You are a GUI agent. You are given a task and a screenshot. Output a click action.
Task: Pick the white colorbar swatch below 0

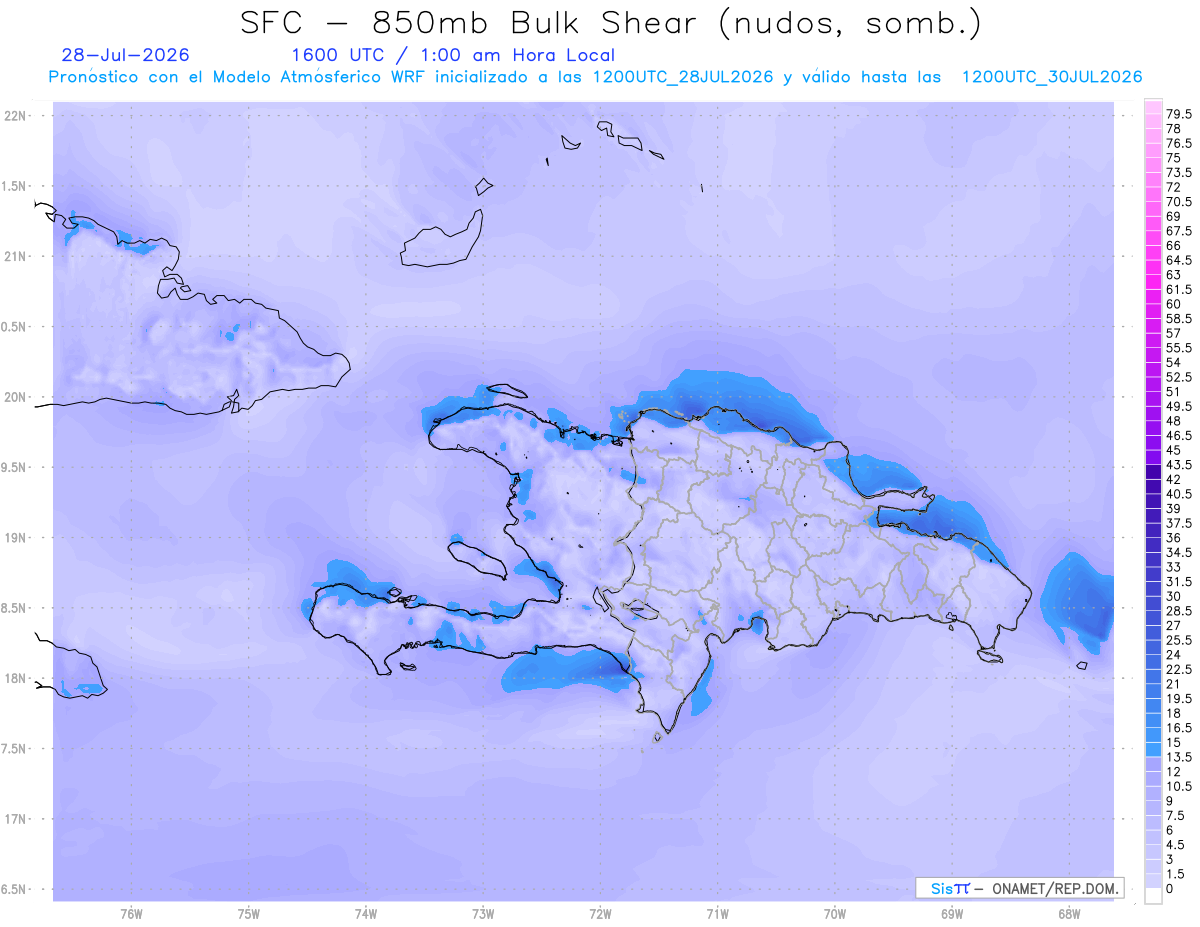point(1153,896)
